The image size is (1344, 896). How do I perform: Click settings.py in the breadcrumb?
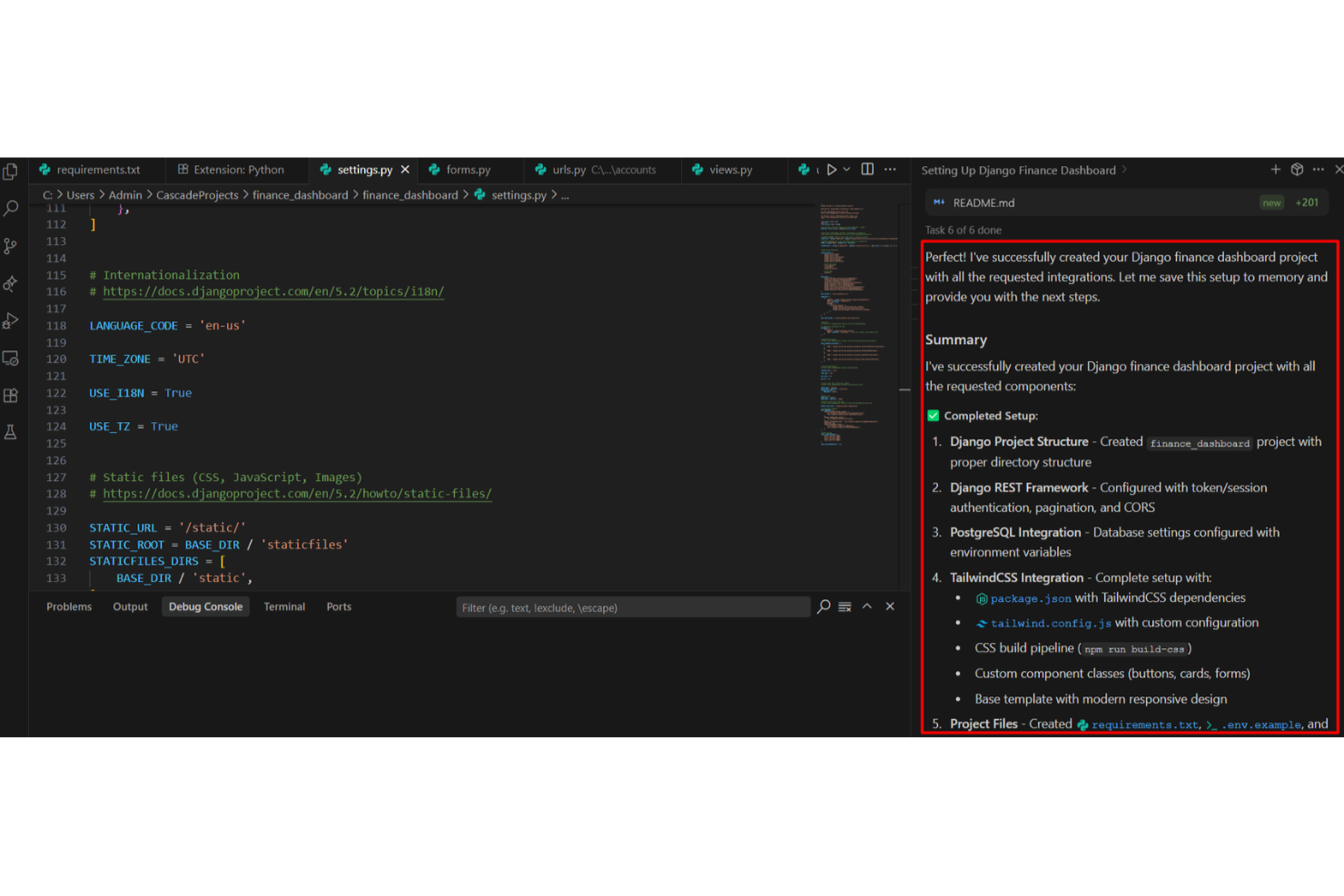pyautogui.click(x=519, y=195)
